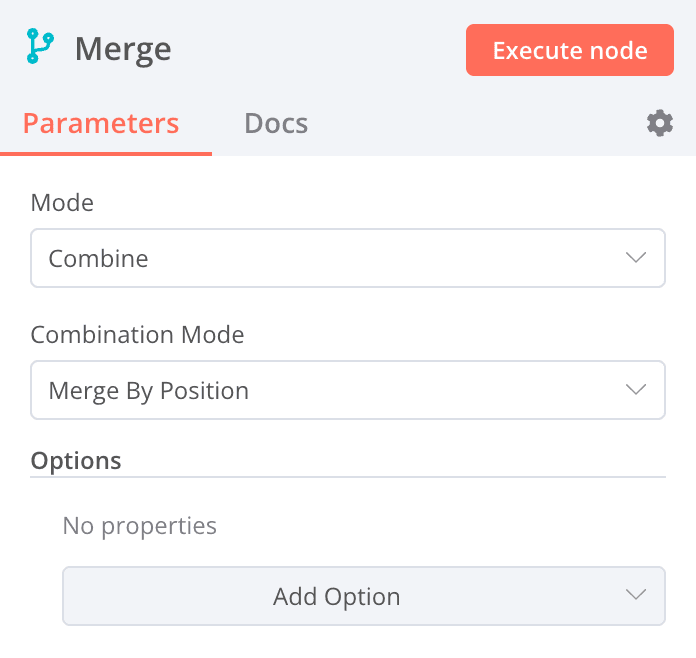
Task: Switch to the Parameters tab
Action: (101, 123)
